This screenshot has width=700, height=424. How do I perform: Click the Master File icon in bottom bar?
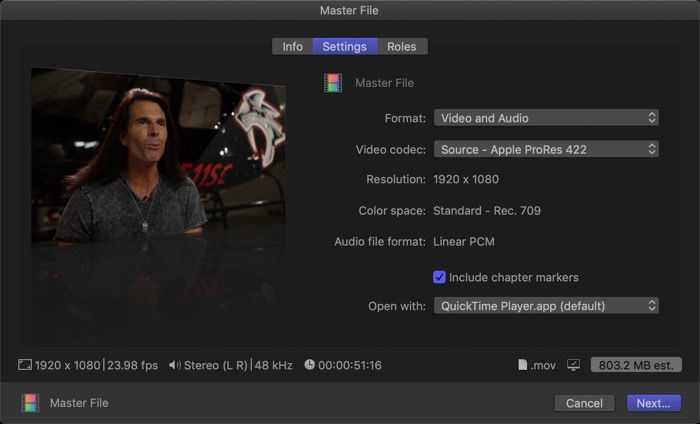[x=30, y=403]
